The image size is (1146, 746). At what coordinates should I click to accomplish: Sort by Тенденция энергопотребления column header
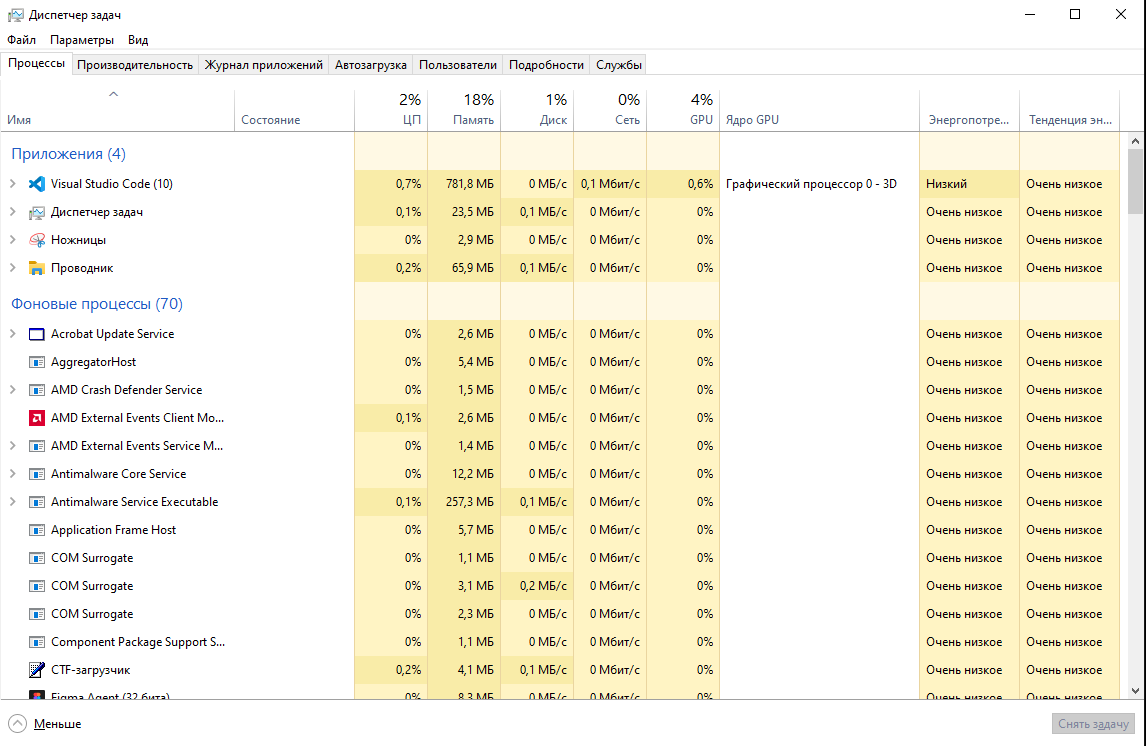(x=1069, y=111)
